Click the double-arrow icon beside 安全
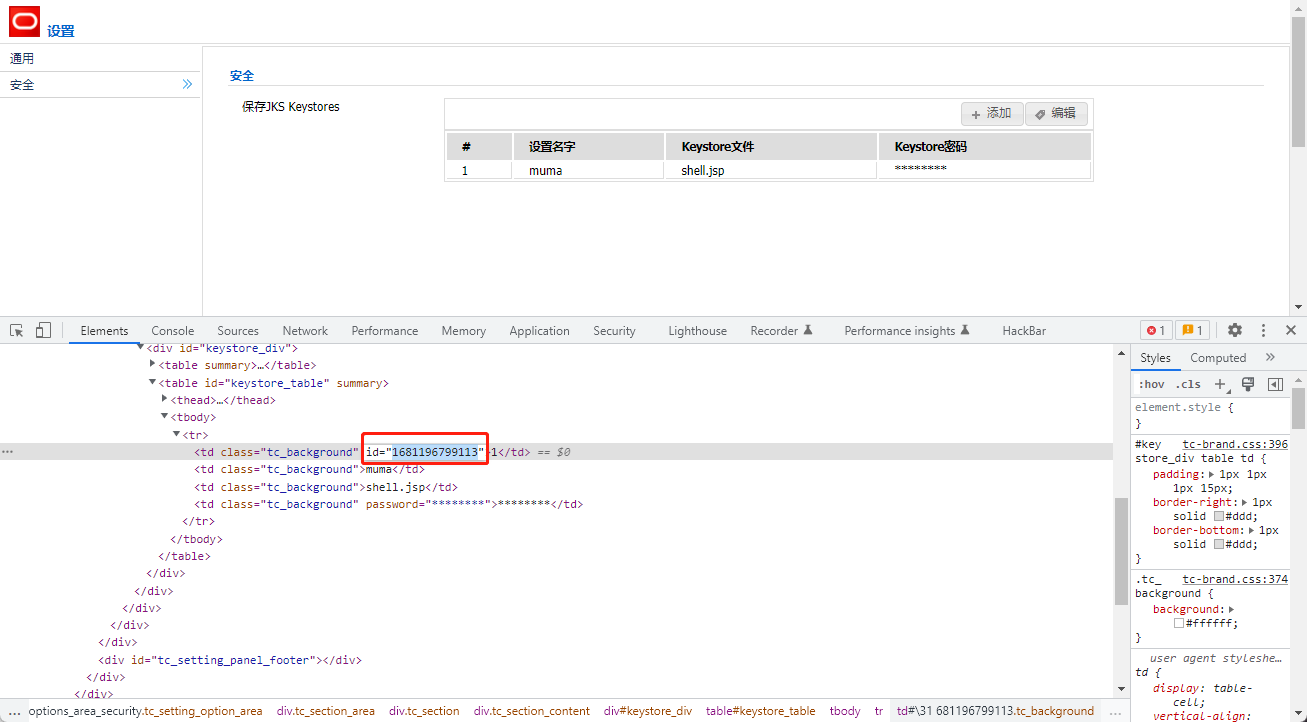Screen dimensions: 1307x722 coord(187,85)
